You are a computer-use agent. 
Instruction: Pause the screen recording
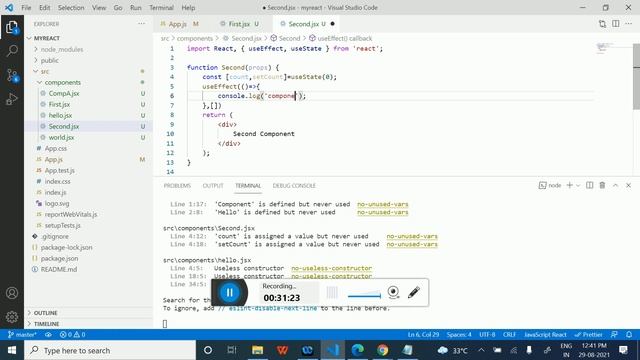pos(229,292)
